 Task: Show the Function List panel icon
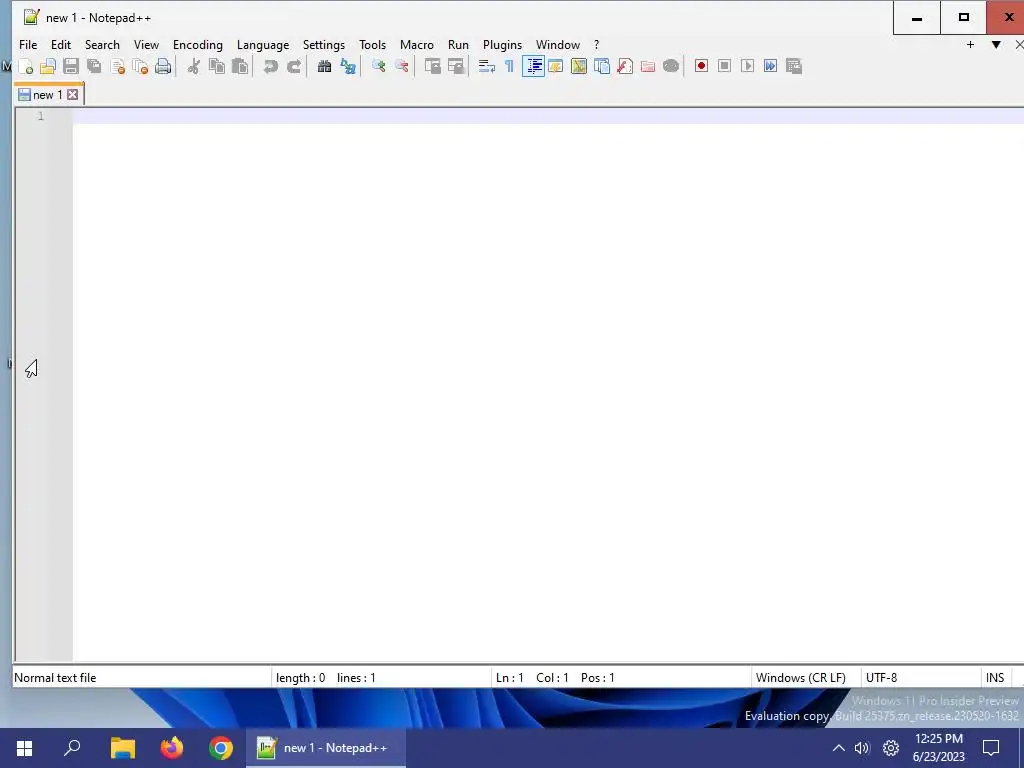625,66
